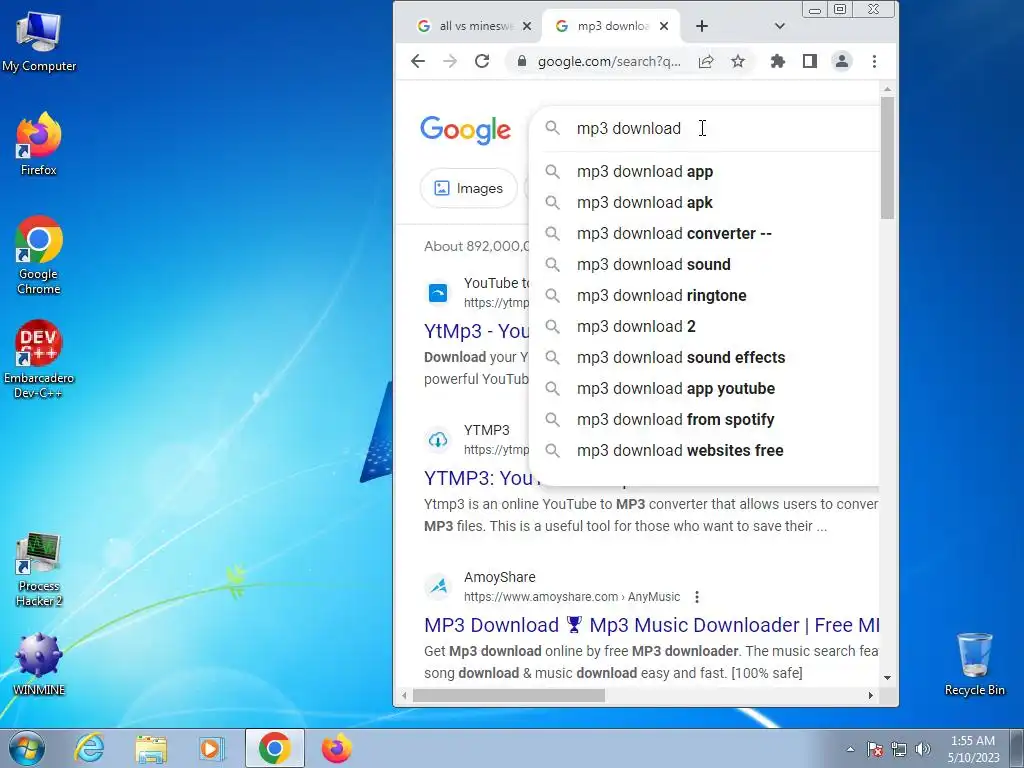
Task: Click the vertical scrollbar thumb
Action: click(x=887, y=158)
